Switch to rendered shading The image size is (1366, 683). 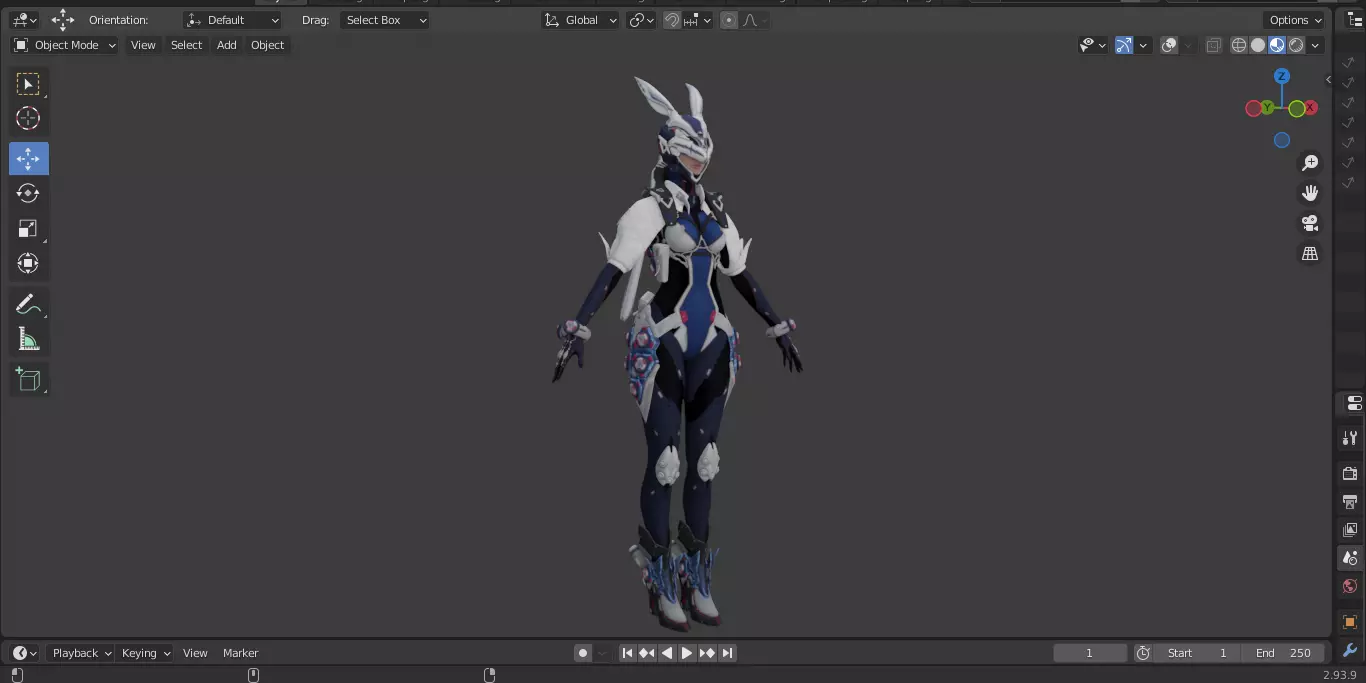[1296, 45]
